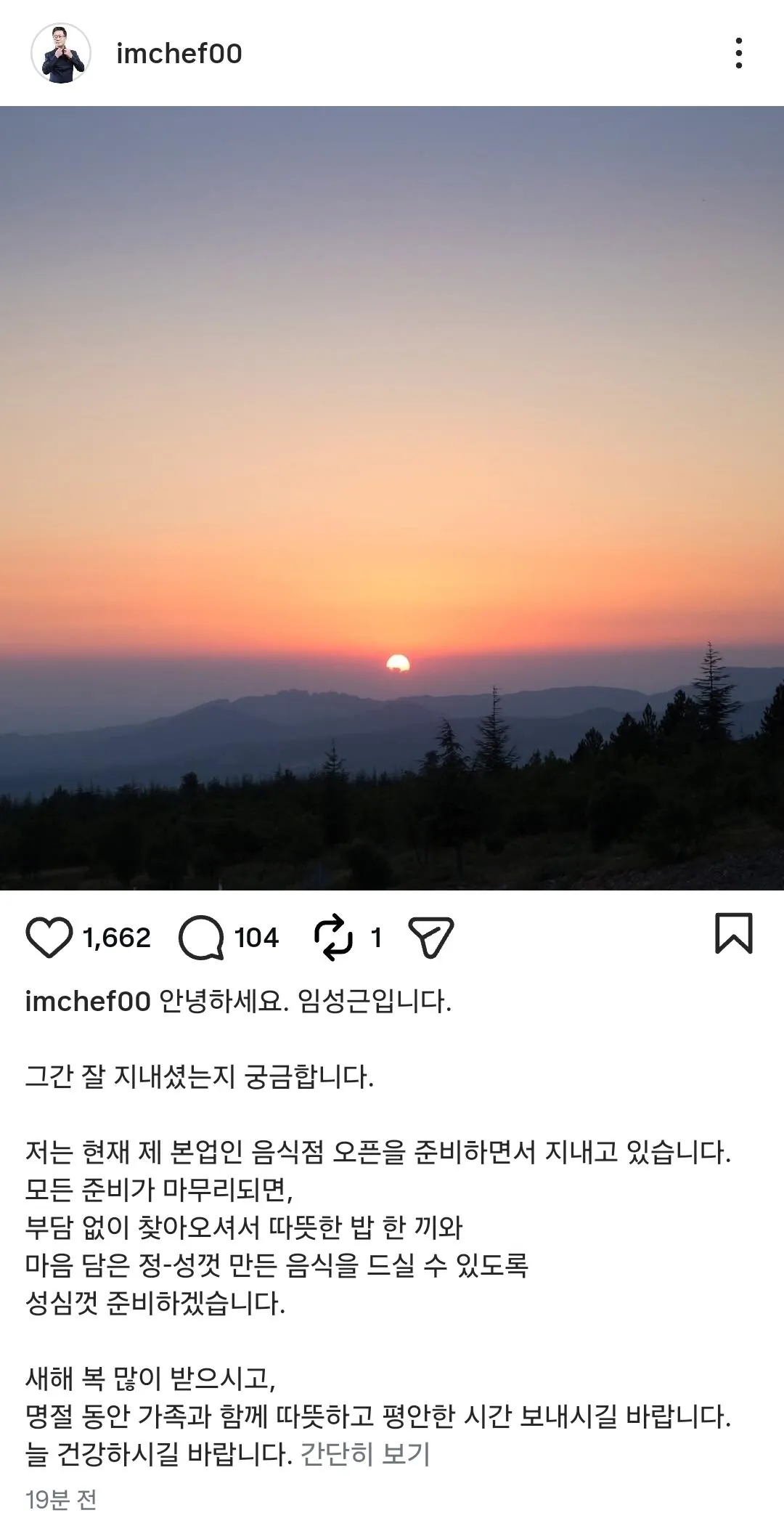Image resolution: width=784 pixels, height=1534 pixels.
Task: Tap the sun in the photo
Action: (398, 663)
